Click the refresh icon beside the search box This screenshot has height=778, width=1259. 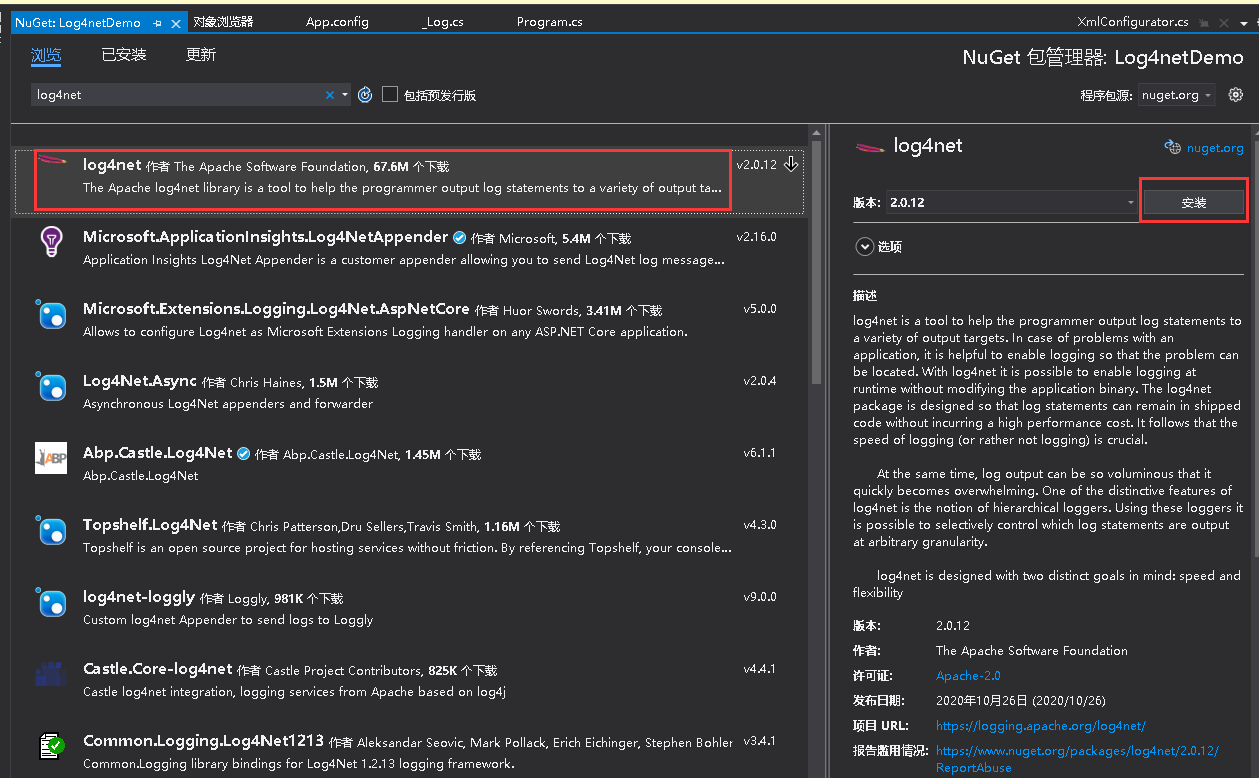coord(365,95)
